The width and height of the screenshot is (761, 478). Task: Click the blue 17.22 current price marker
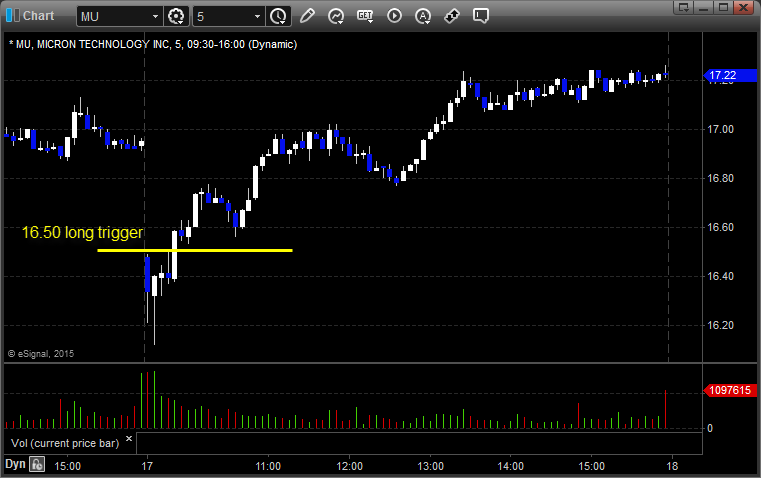[729, 75]
